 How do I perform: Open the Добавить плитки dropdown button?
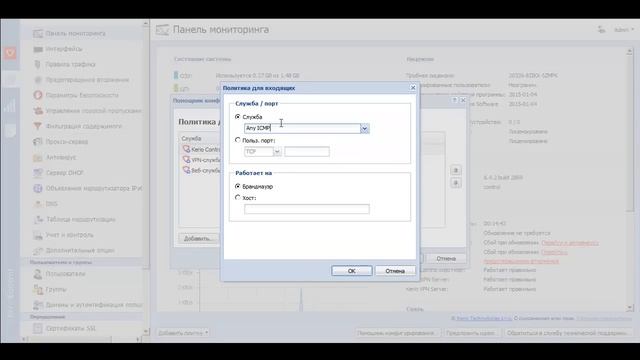[183, 333]
